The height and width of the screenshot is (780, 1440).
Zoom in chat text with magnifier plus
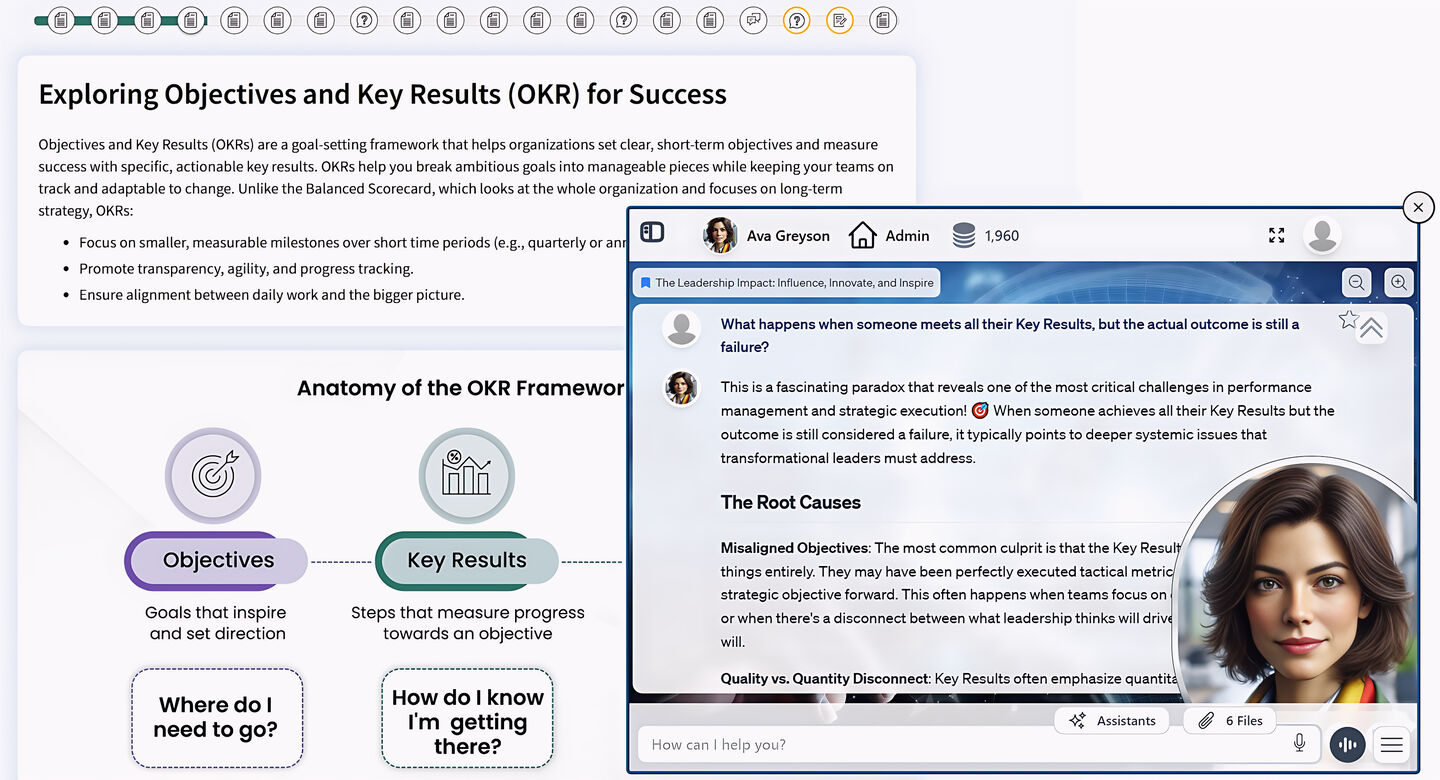click(1399, 283)
